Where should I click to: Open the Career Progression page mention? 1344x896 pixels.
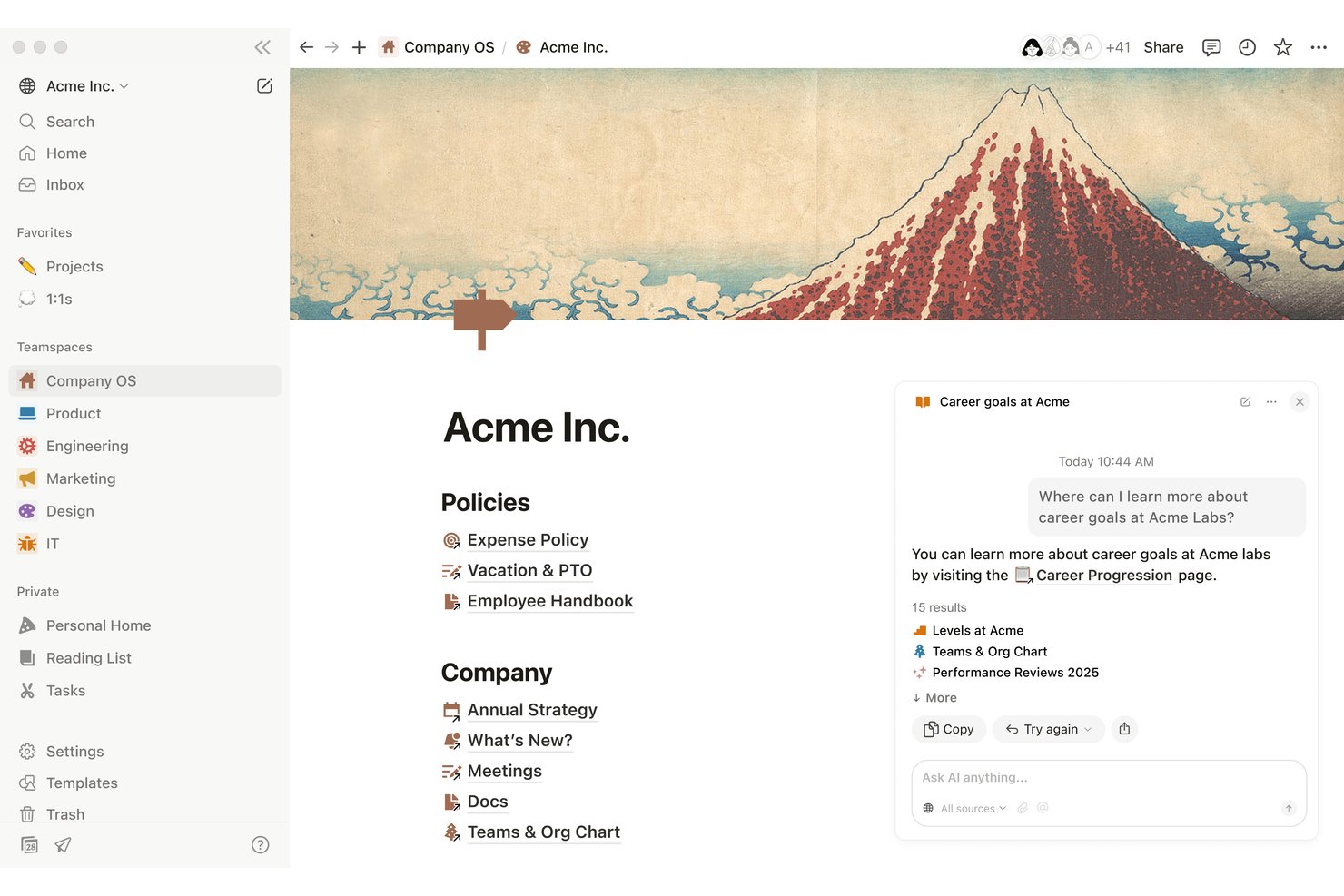point(1093,575)
